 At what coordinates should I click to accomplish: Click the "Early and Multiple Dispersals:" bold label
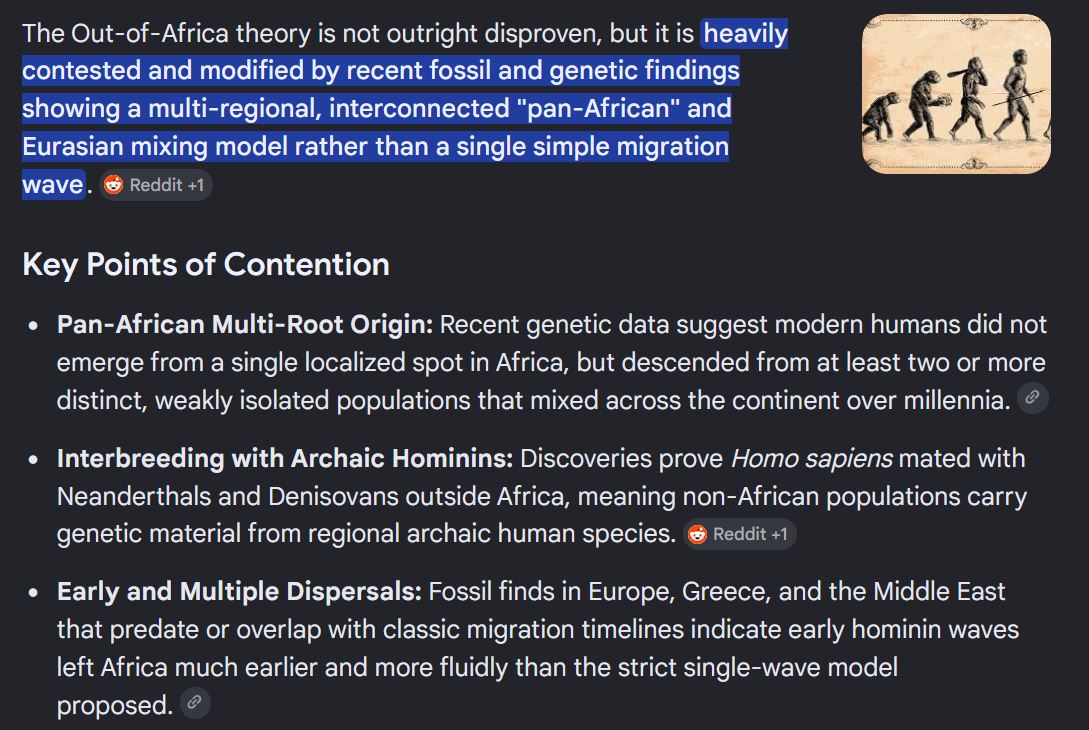click(239, 592)
